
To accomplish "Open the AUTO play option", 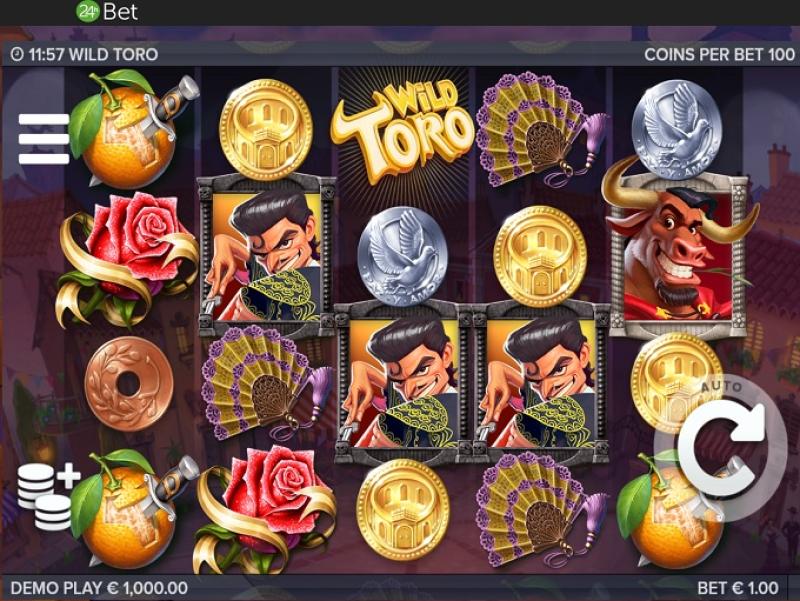I will (x=721, y=387).
